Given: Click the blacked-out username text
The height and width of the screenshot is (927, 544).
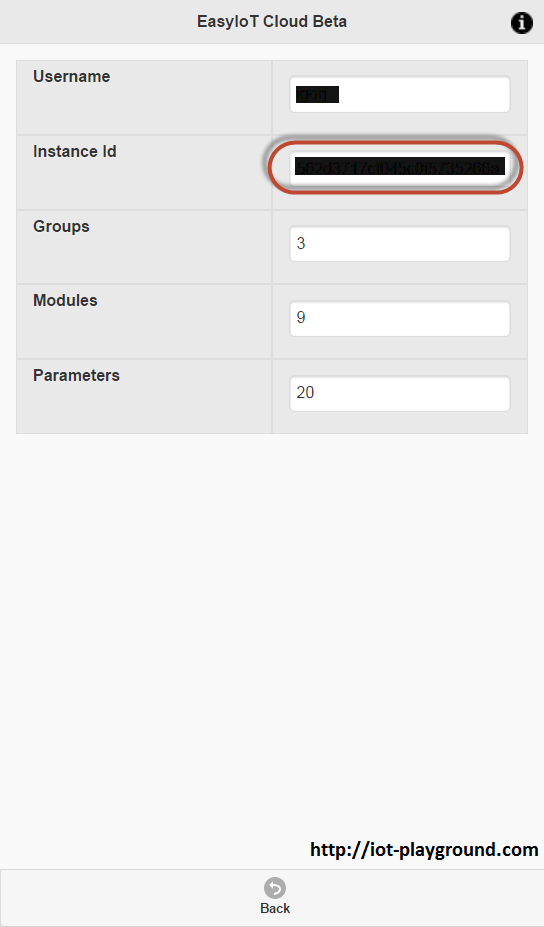Looking at the screenshot, I should [x=318, y=95].
